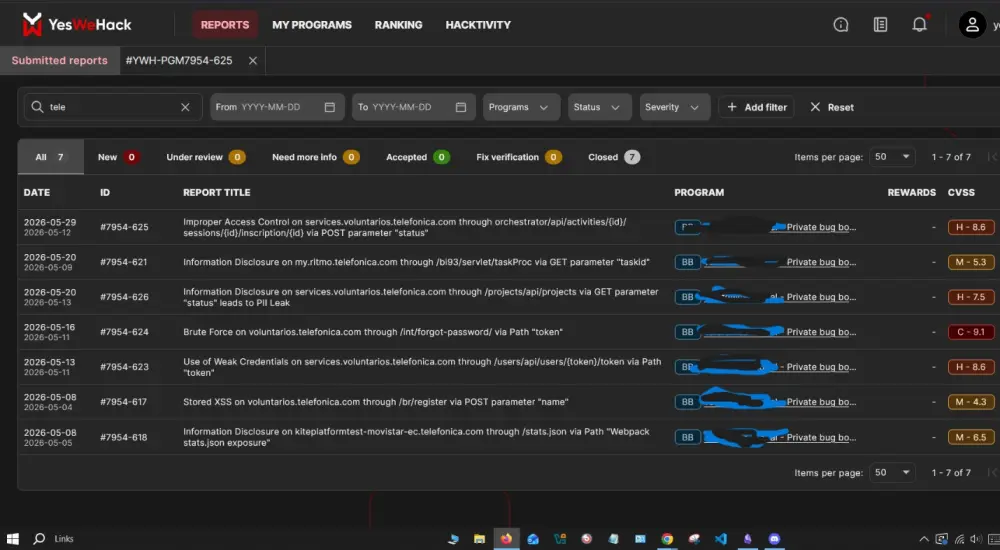The image size is (1000, 550).
Task: Open the REPORTS menu
Action: click(x=224, y=25)
